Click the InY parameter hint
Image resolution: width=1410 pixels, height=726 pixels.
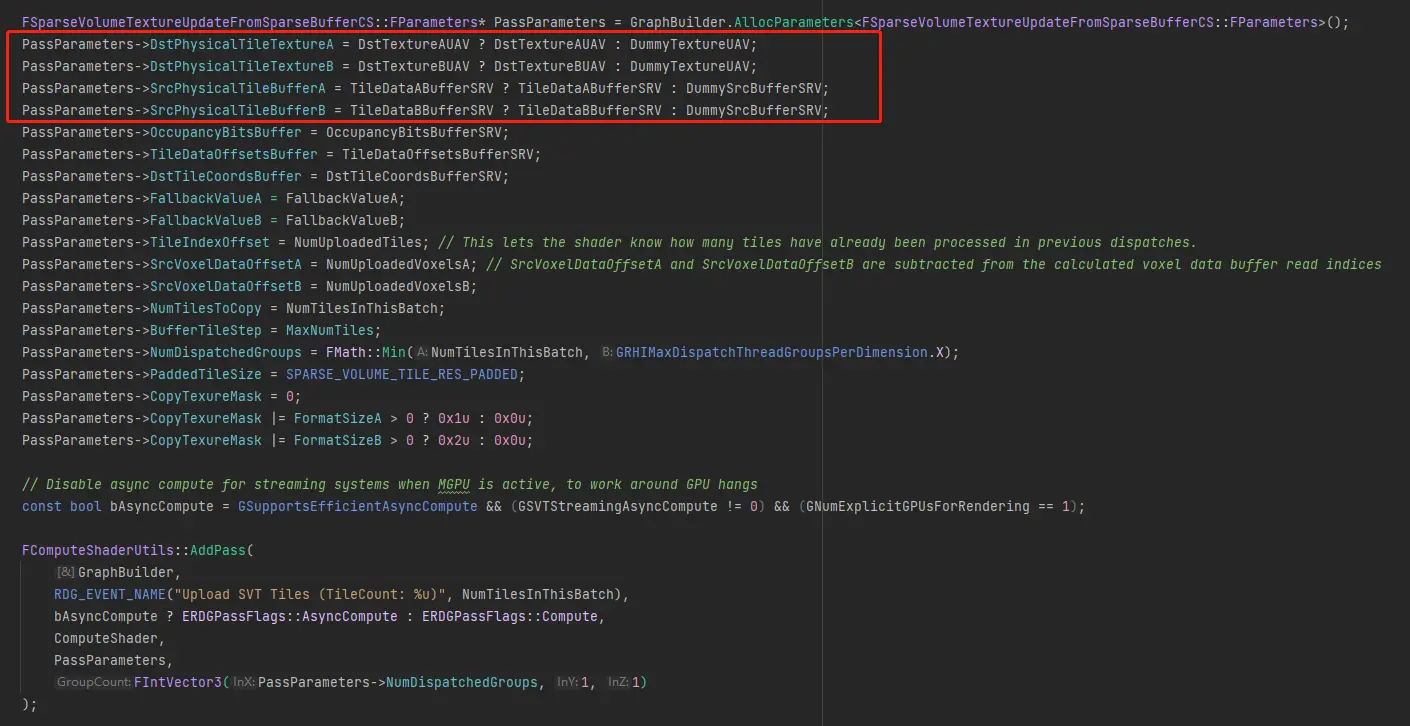(x=565, y=682)
